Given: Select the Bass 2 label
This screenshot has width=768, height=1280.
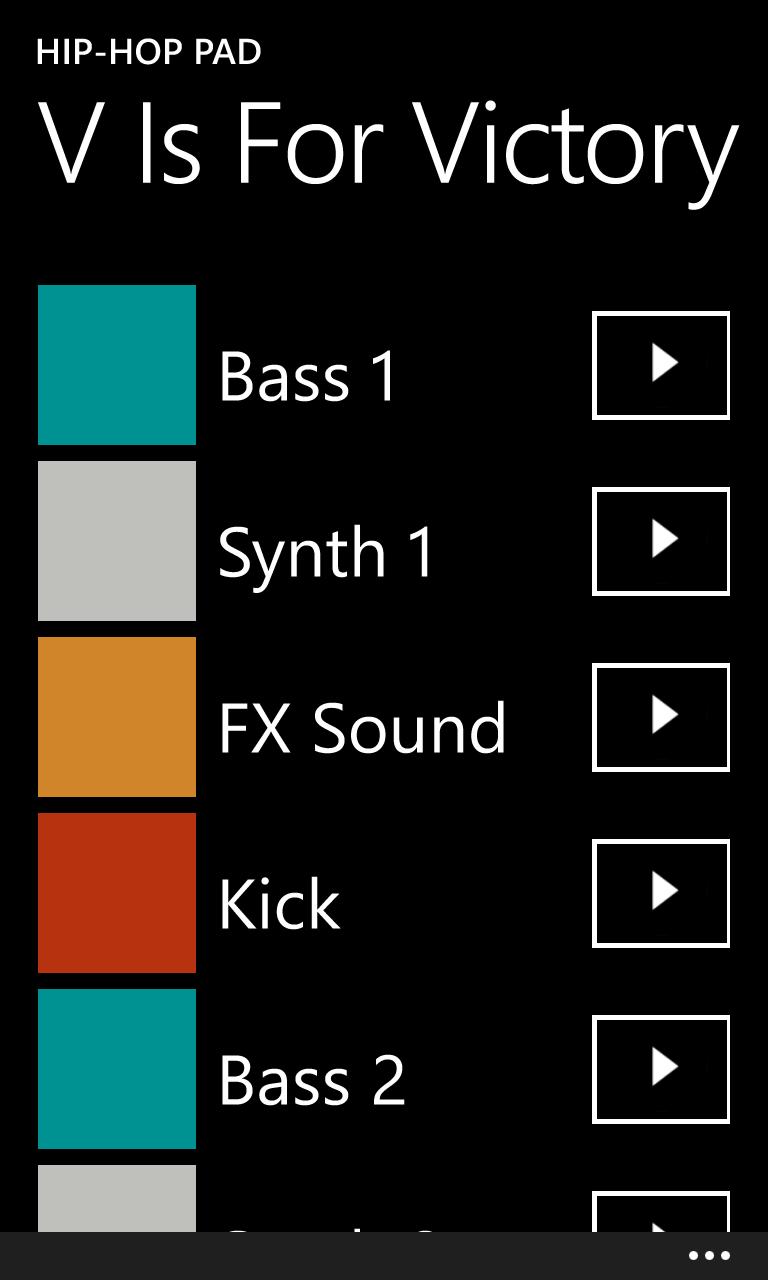Looking at the screenshot, I should [312, 1081].
